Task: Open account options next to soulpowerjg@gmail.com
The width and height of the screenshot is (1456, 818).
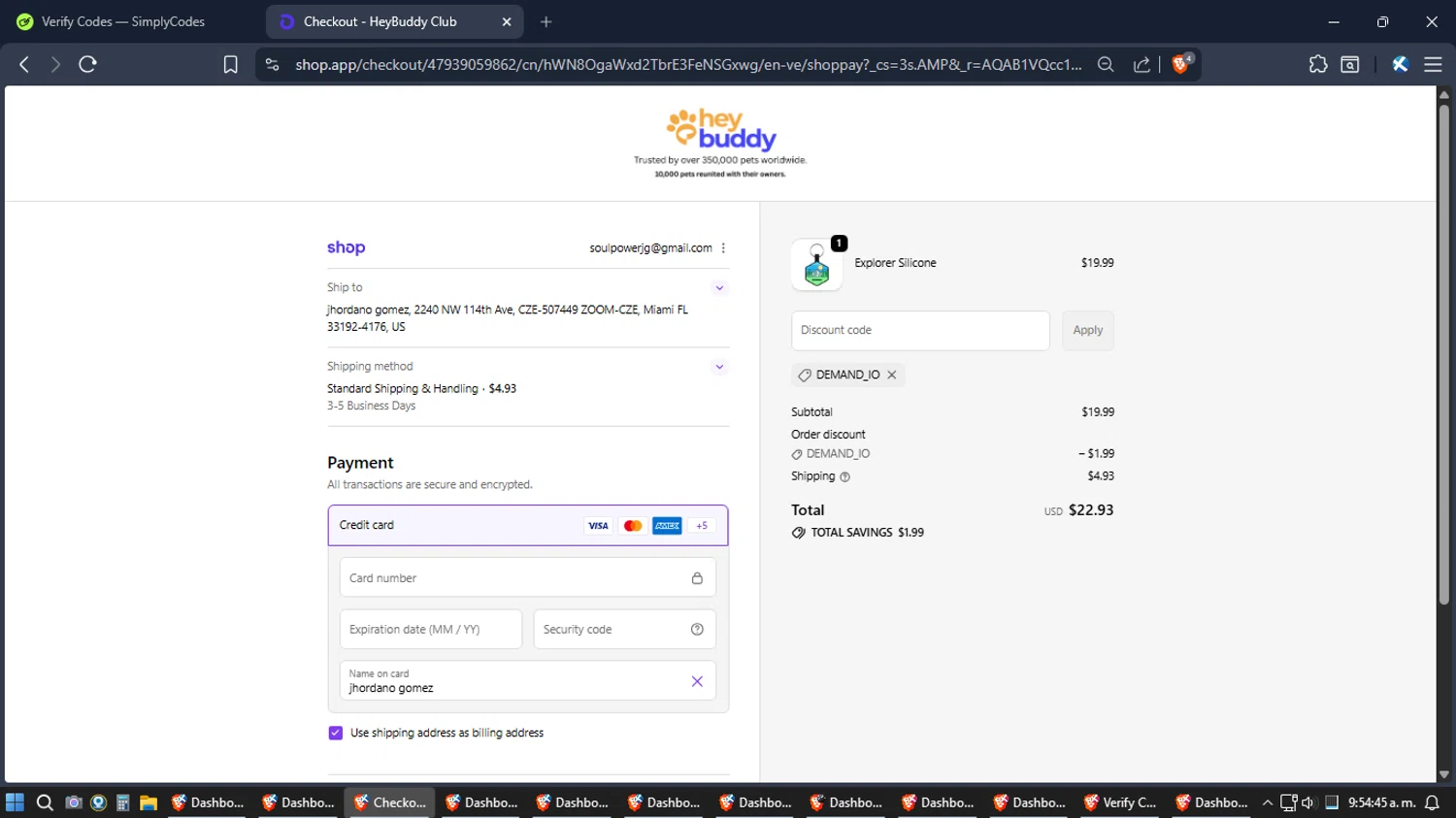Action: point(723,248)
